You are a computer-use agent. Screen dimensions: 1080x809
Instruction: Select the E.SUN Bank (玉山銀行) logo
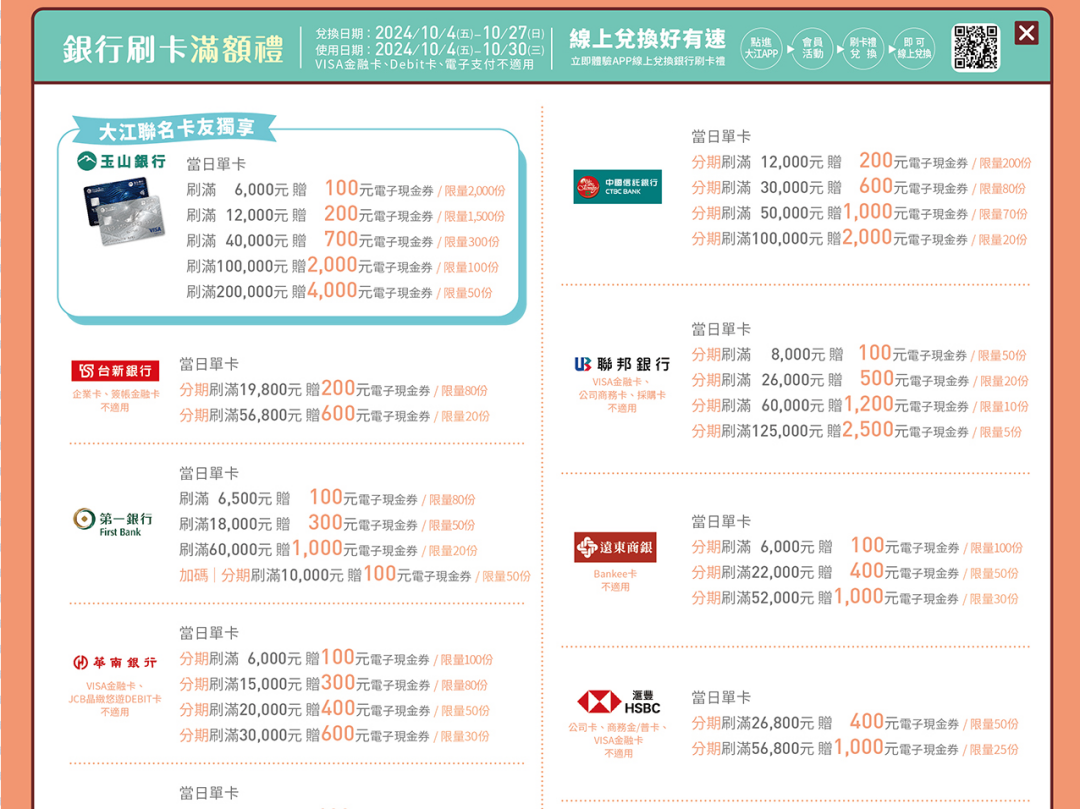(x=120, y=162)
